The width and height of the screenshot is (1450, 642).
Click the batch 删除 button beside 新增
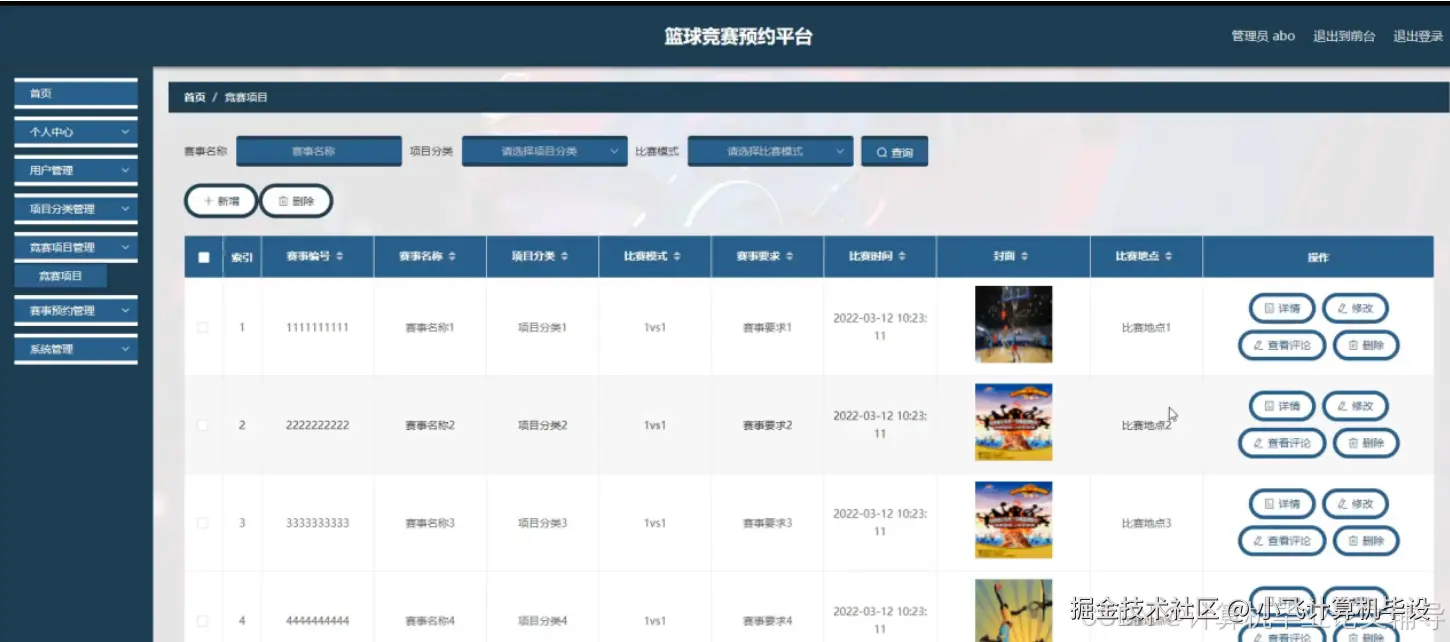(296, 201)
